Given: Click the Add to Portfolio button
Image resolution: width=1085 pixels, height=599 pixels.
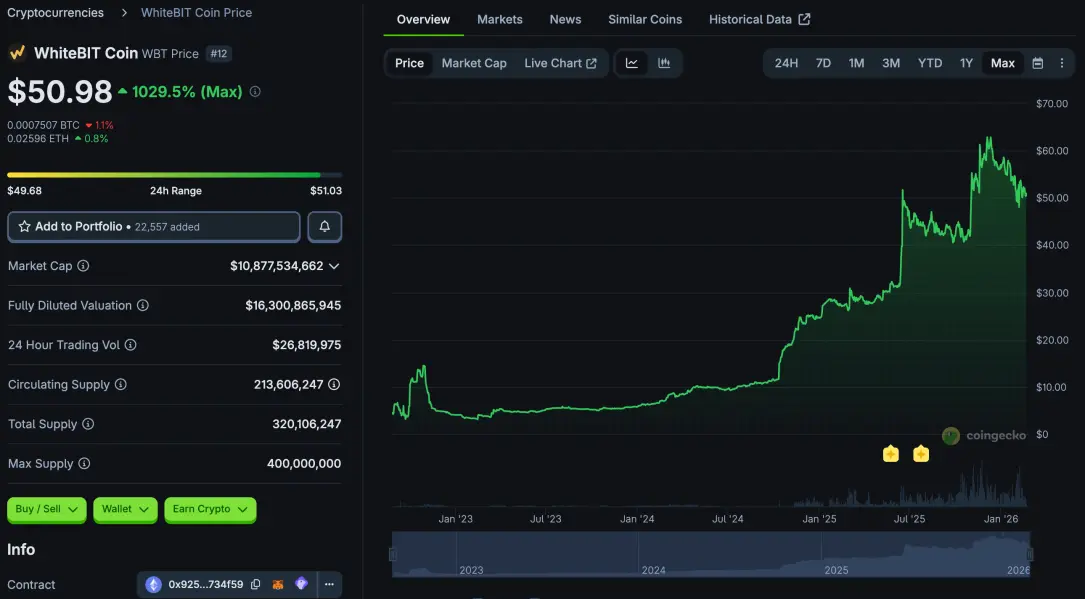Looking at the screenshot, I should click(x=154, y=226).
